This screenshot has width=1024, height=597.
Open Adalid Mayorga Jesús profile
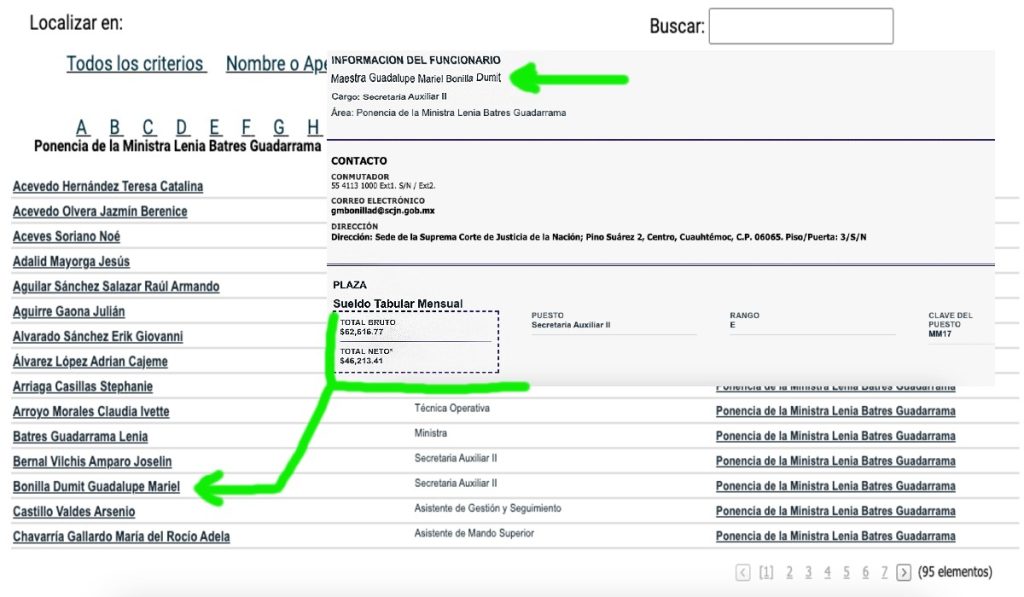[71, 262]
